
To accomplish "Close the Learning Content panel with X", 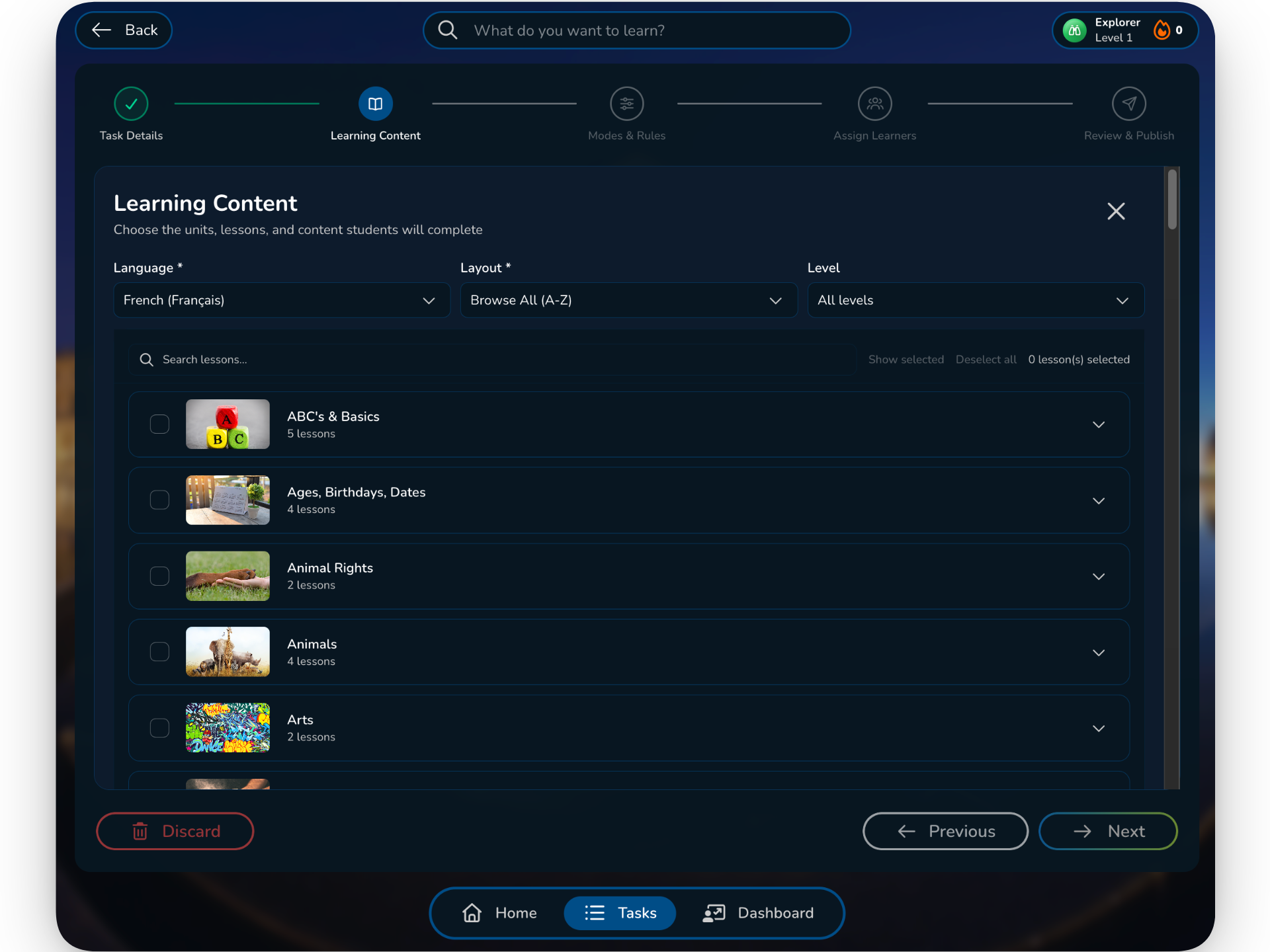I will coord(1116,212).
